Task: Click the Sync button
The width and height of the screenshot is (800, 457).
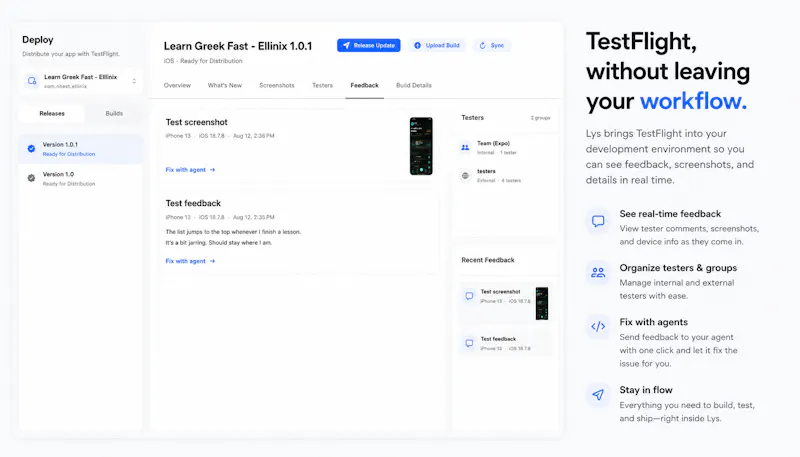Action: coord(492,45)
